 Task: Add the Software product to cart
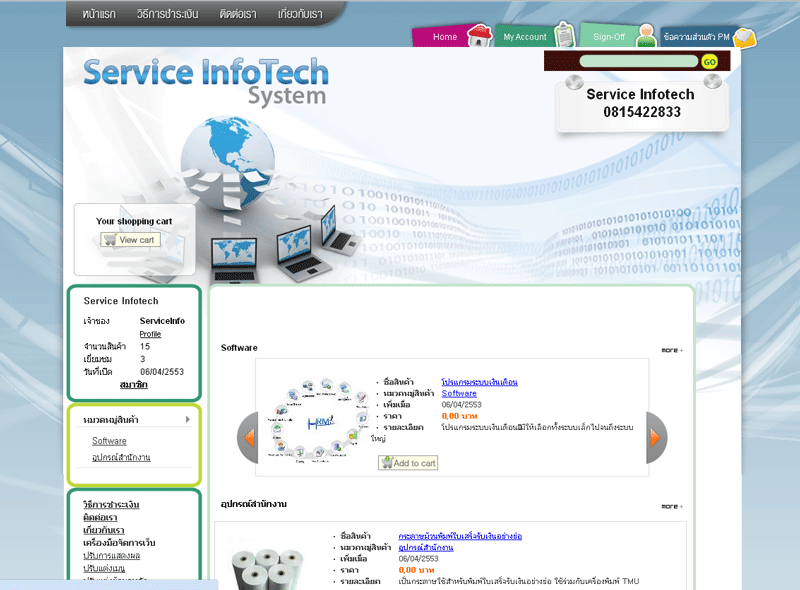408,463
